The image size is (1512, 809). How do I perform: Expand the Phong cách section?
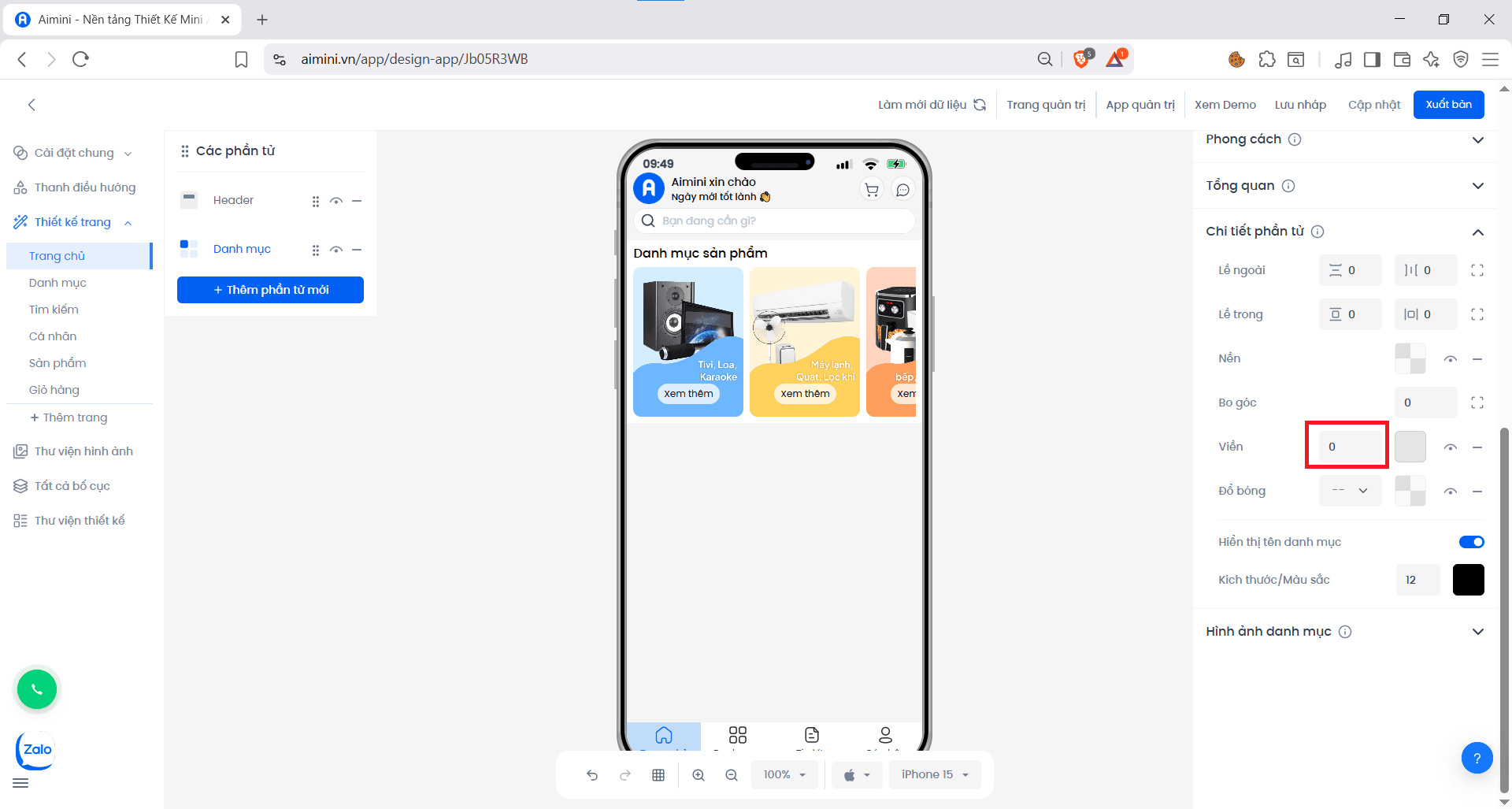[x=1477, y=139]
